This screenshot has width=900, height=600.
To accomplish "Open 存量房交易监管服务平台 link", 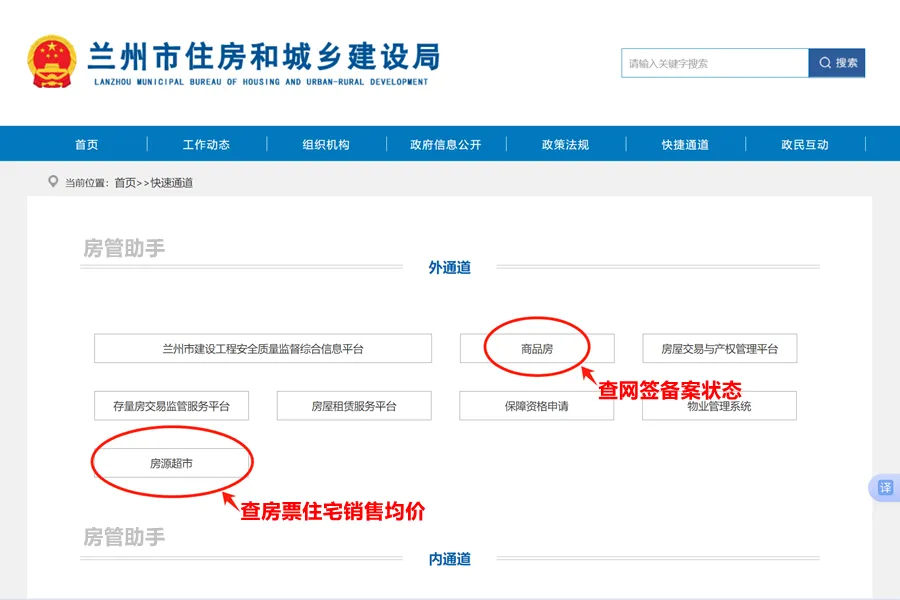I will tap(171, 406).
